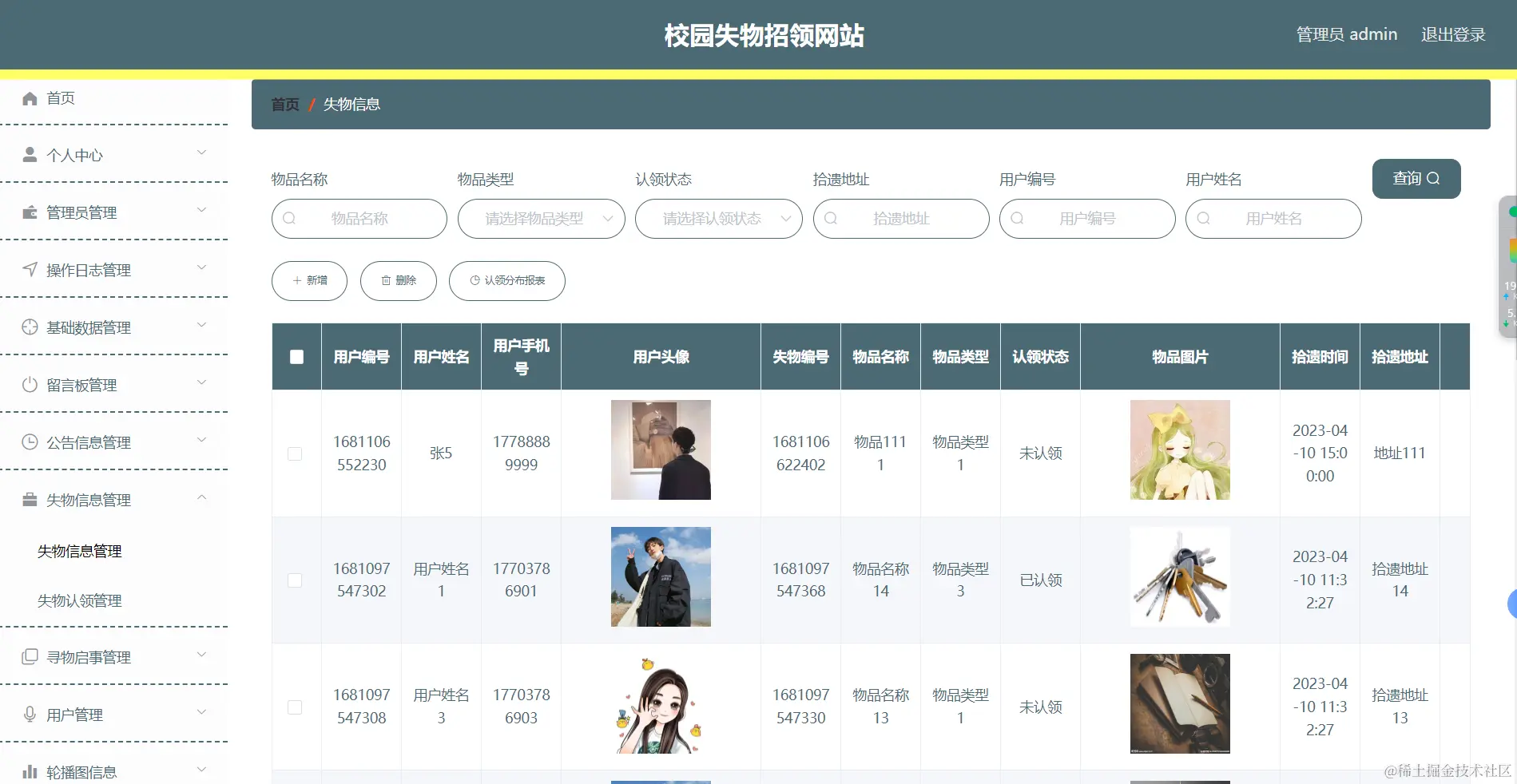Click the clock icon for 公告信息管理
Screen dimensions: 1517x784
coord(30,442)
